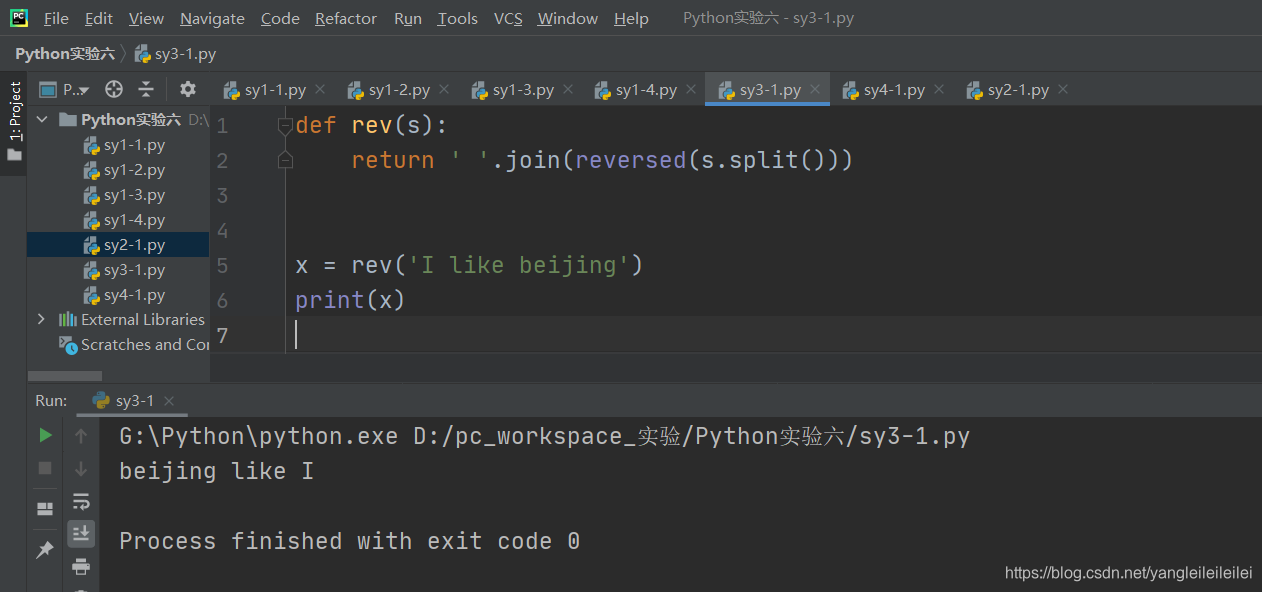Click line number 5 in the gutter

pyautogui.click(x=222, y=265)
